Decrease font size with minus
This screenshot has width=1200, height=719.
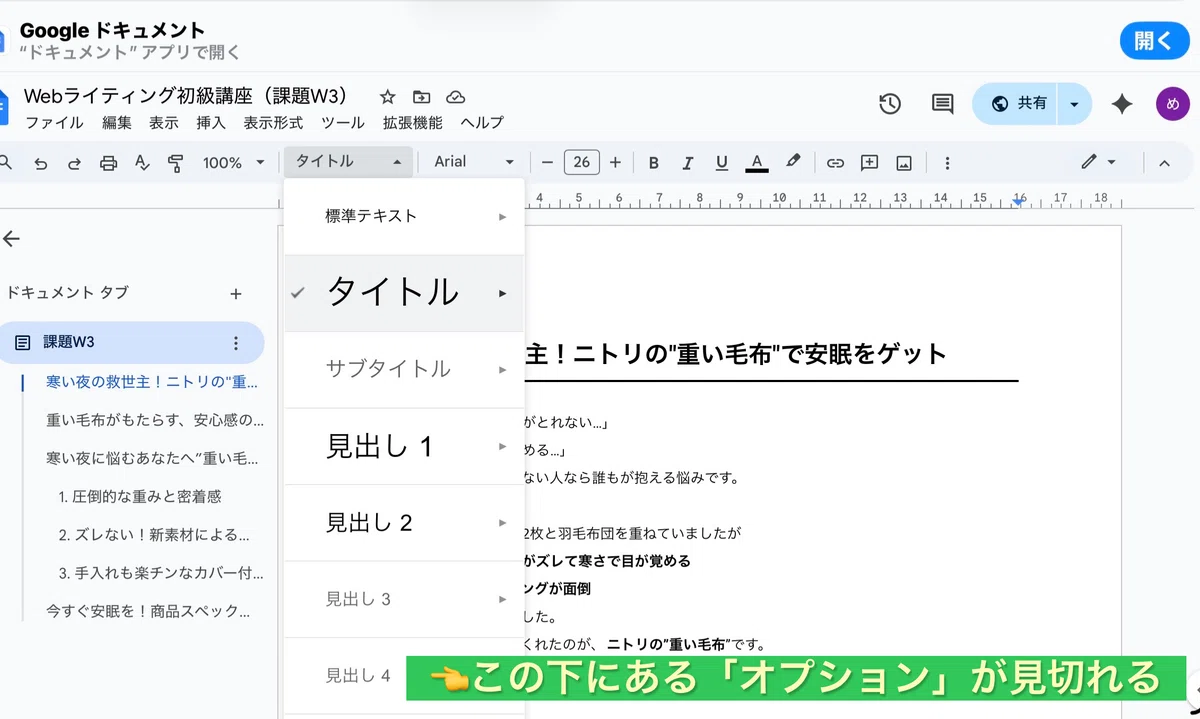pyautogui.click(x=547, y=162)
